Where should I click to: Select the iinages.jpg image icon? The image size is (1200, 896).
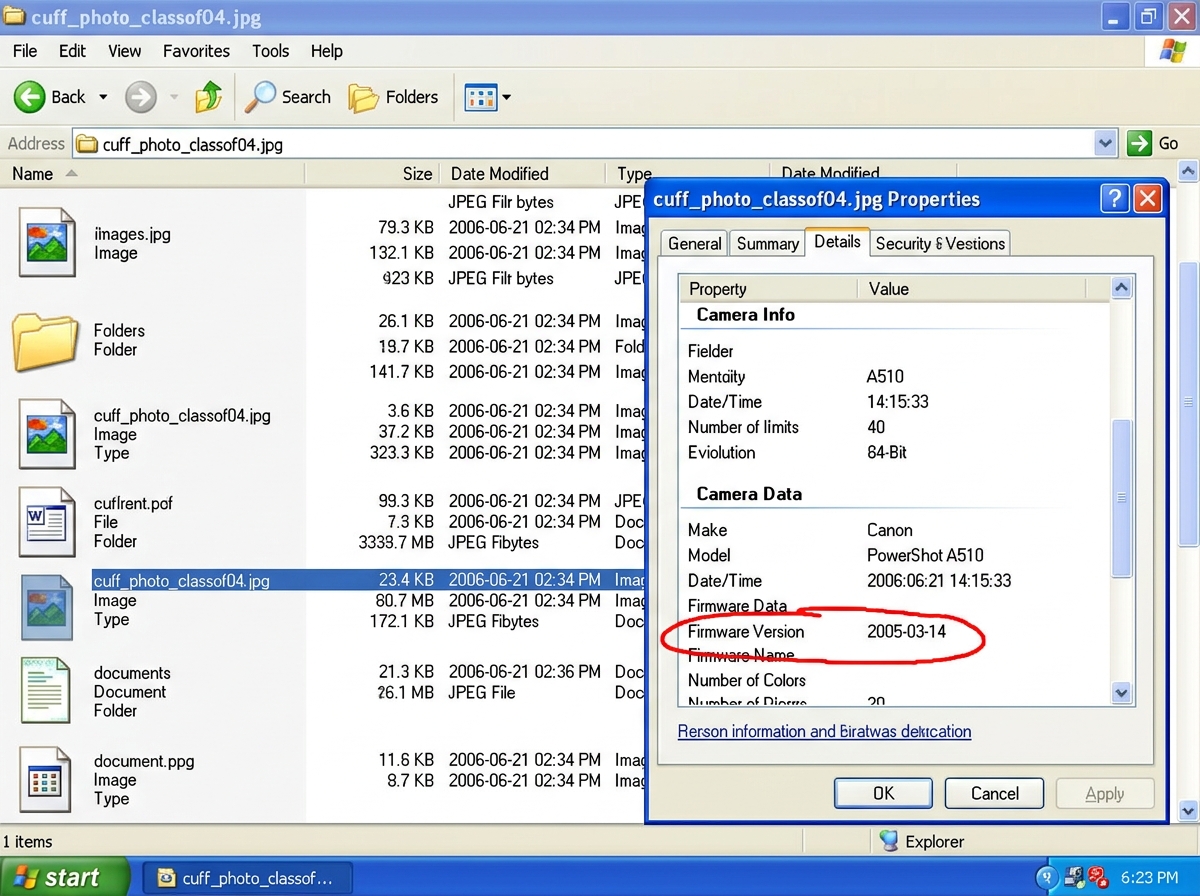point(47,243)
